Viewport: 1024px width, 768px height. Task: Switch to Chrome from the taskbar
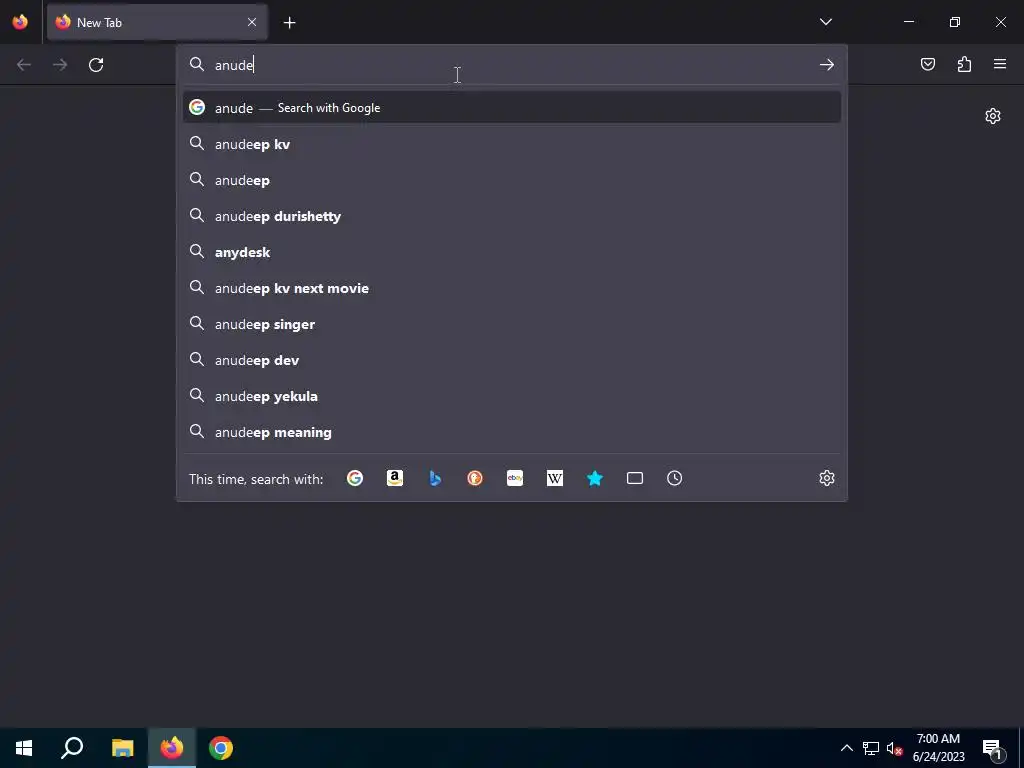pos(221,748)
